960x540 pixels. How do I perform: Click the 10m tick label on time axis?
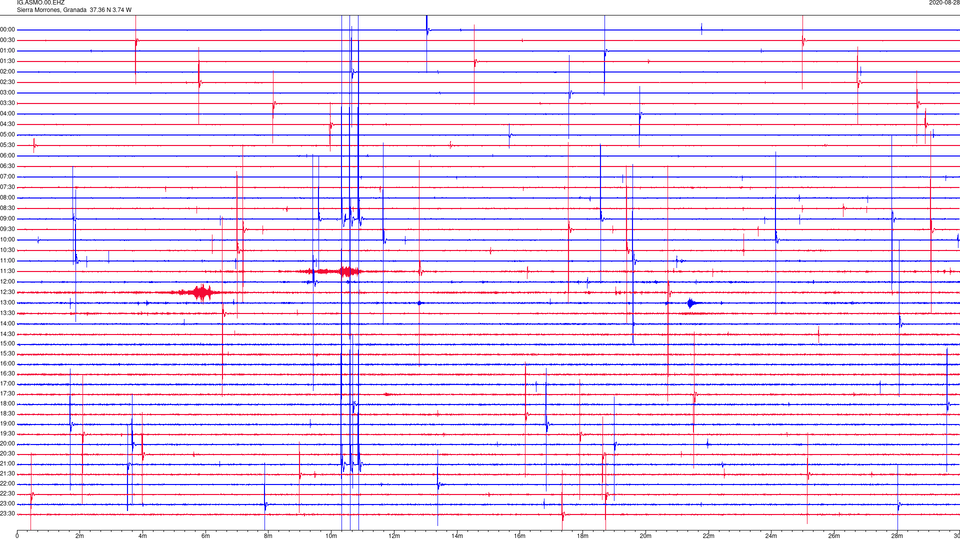331,536
